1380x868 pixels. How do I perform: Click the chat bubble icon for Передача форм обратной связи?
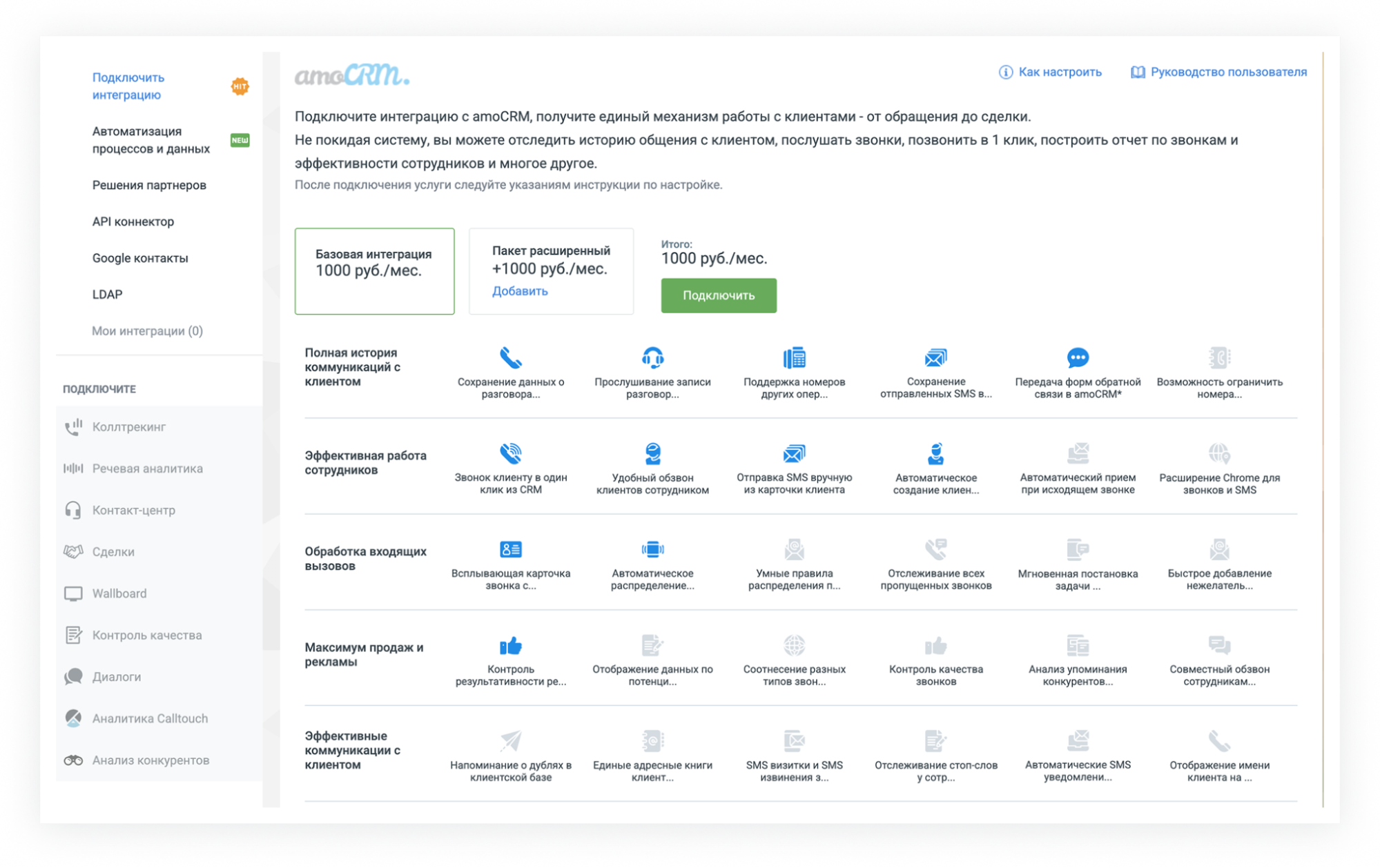tap(1077, 357)
